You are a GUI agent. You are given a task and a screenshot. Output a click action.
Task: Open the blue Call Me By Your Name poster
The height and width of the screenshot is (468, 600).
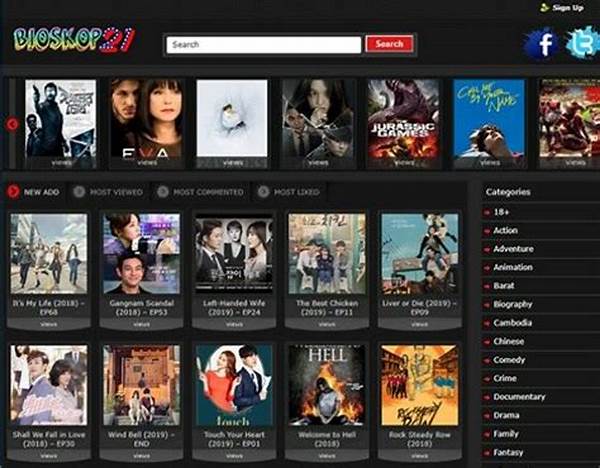pyautogui.click(x=489, y=118)
